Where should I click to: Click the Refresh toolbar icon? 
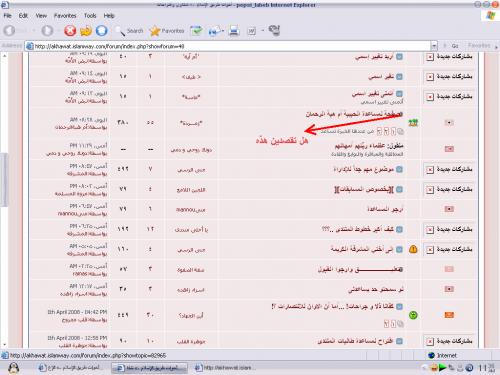86,31
